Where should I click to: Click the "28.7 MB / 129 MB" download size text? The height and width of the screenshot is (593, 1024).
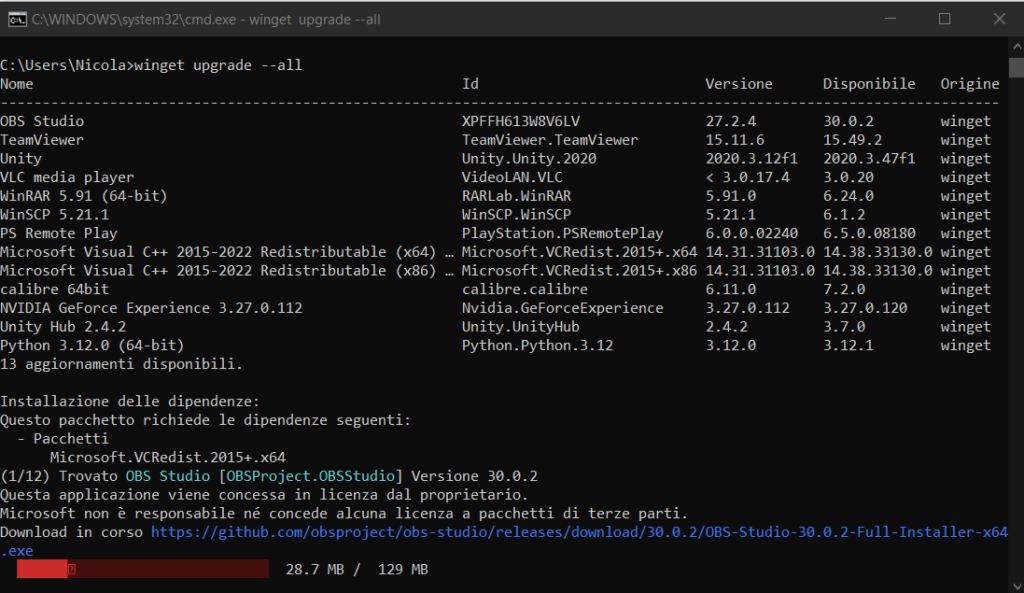coord(357,569)
